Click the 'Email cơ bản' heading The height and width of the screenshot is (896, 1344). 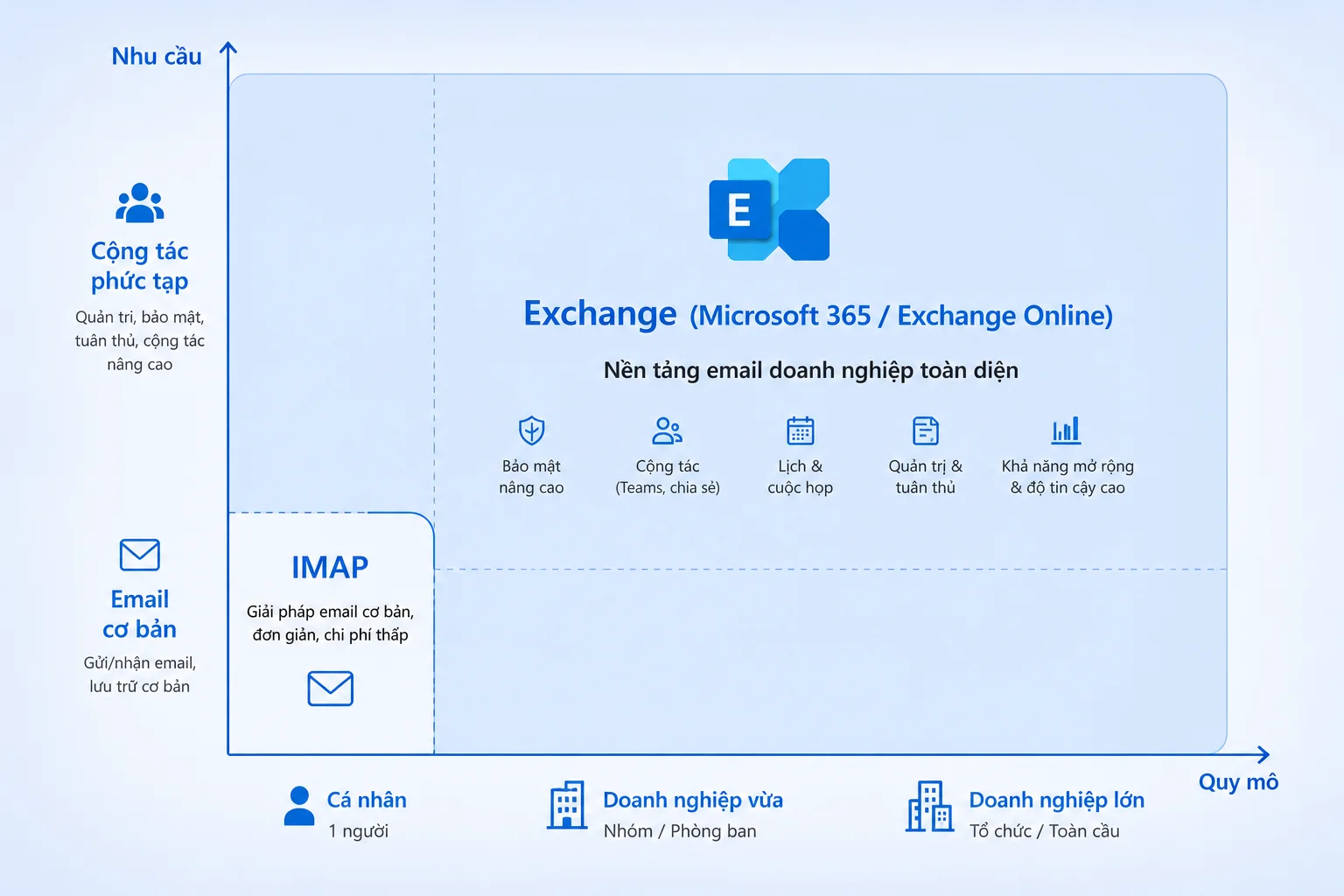140,614
